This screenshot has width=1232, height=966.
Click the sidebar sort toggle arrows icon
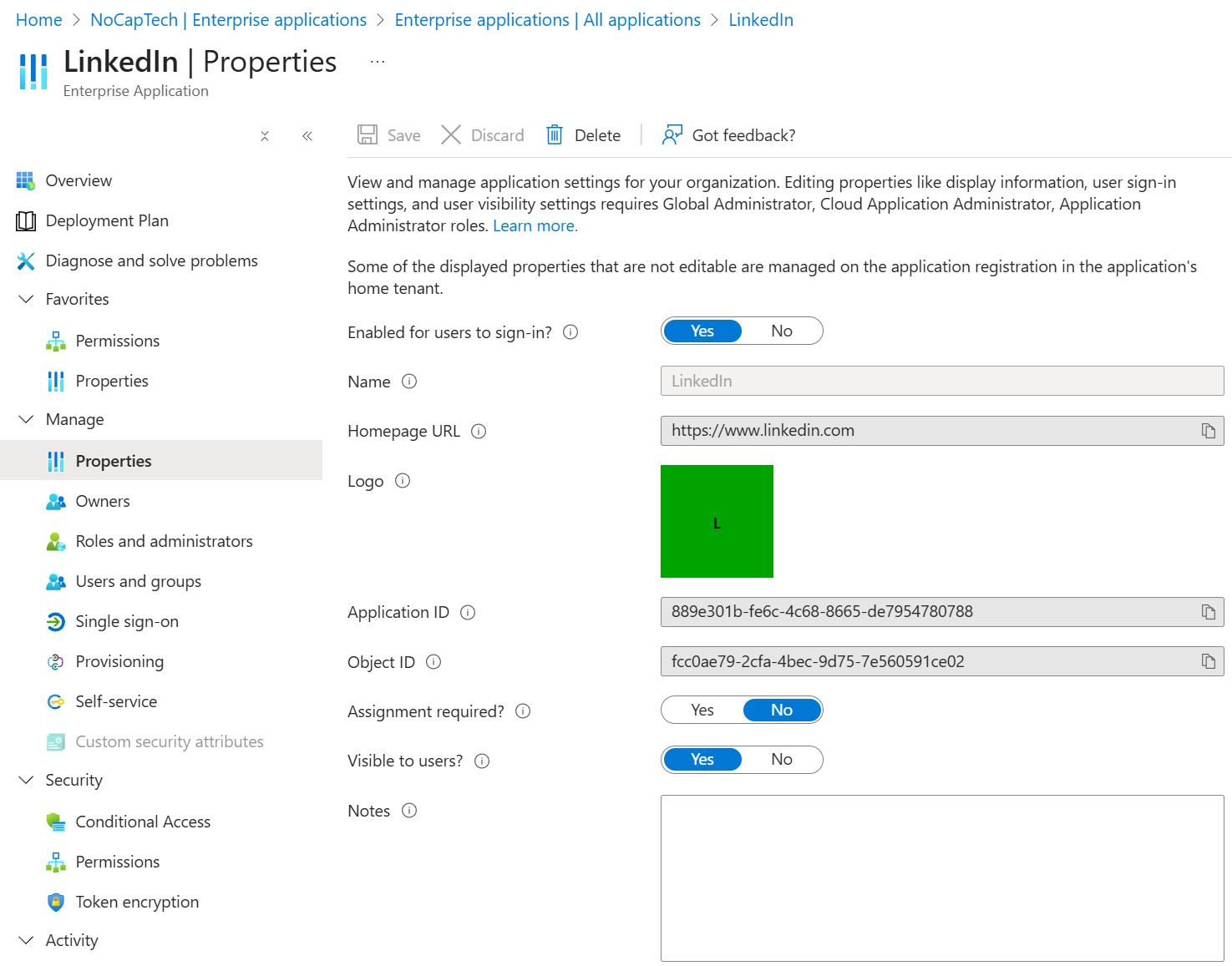pyautogui.click(x=265, y=136)
